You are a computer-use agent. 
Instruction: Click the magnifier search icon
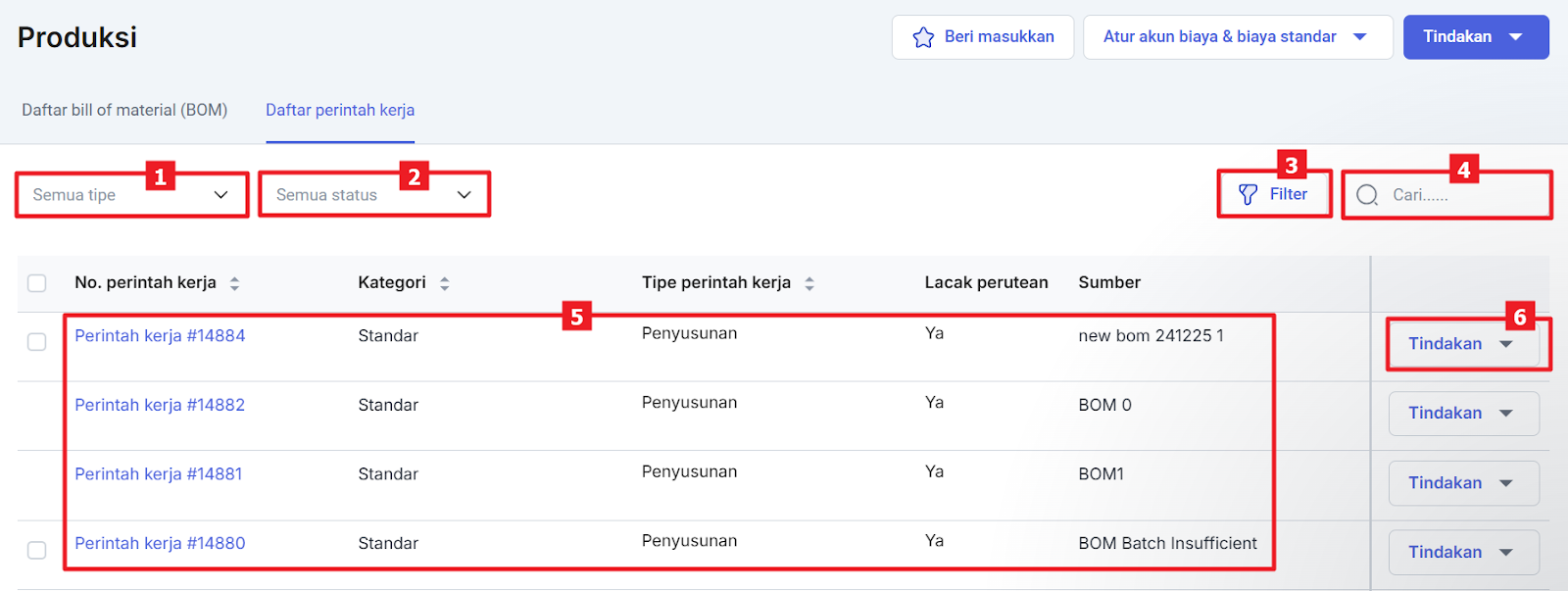(x=1367, y=195)
